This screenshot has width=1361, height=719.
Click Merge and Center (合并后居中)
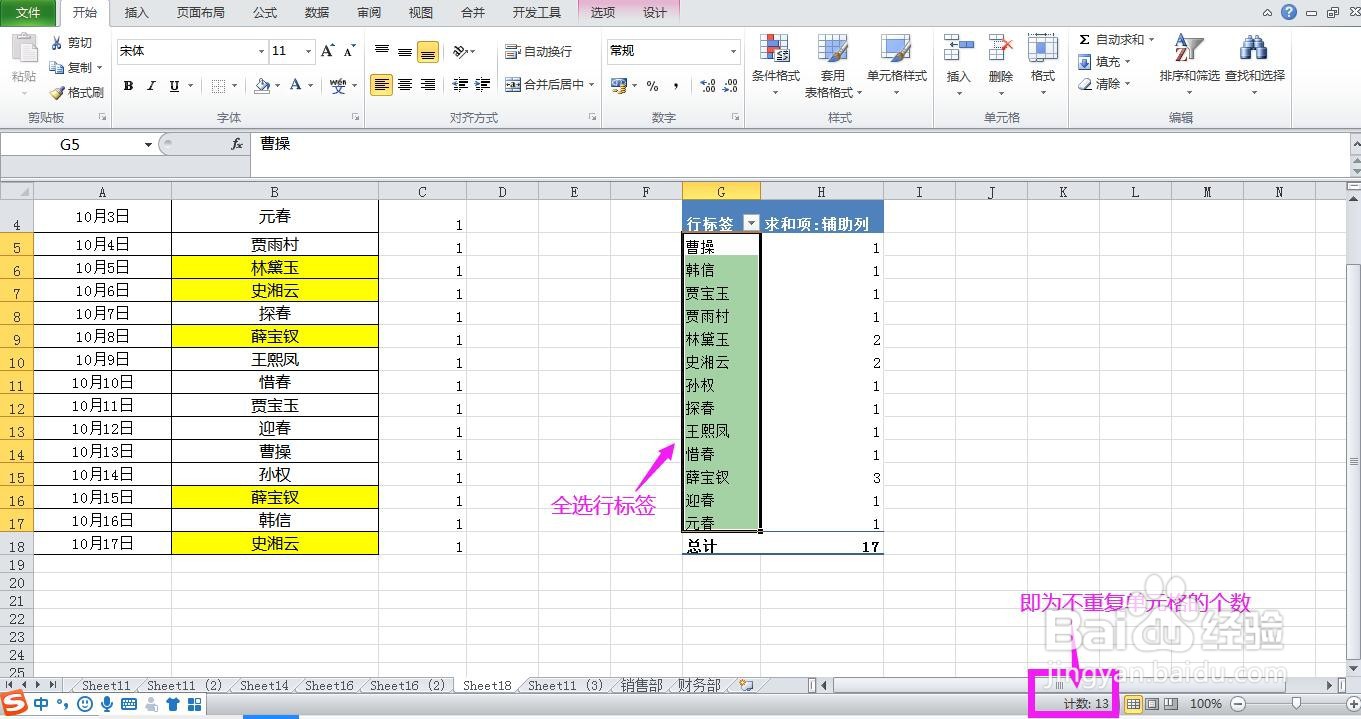[x=544, y=85]
